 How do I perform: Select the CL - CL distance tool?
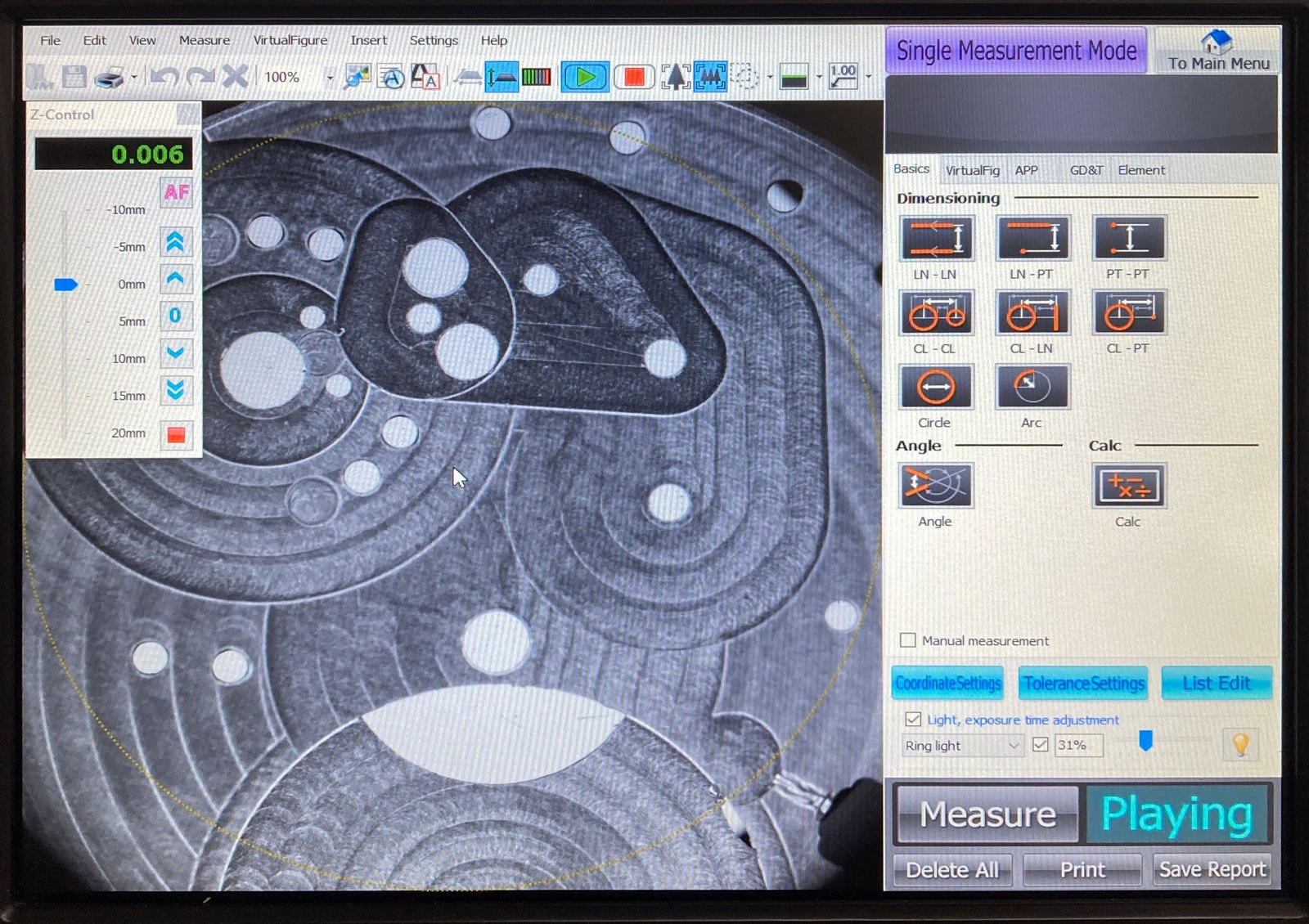937,313
